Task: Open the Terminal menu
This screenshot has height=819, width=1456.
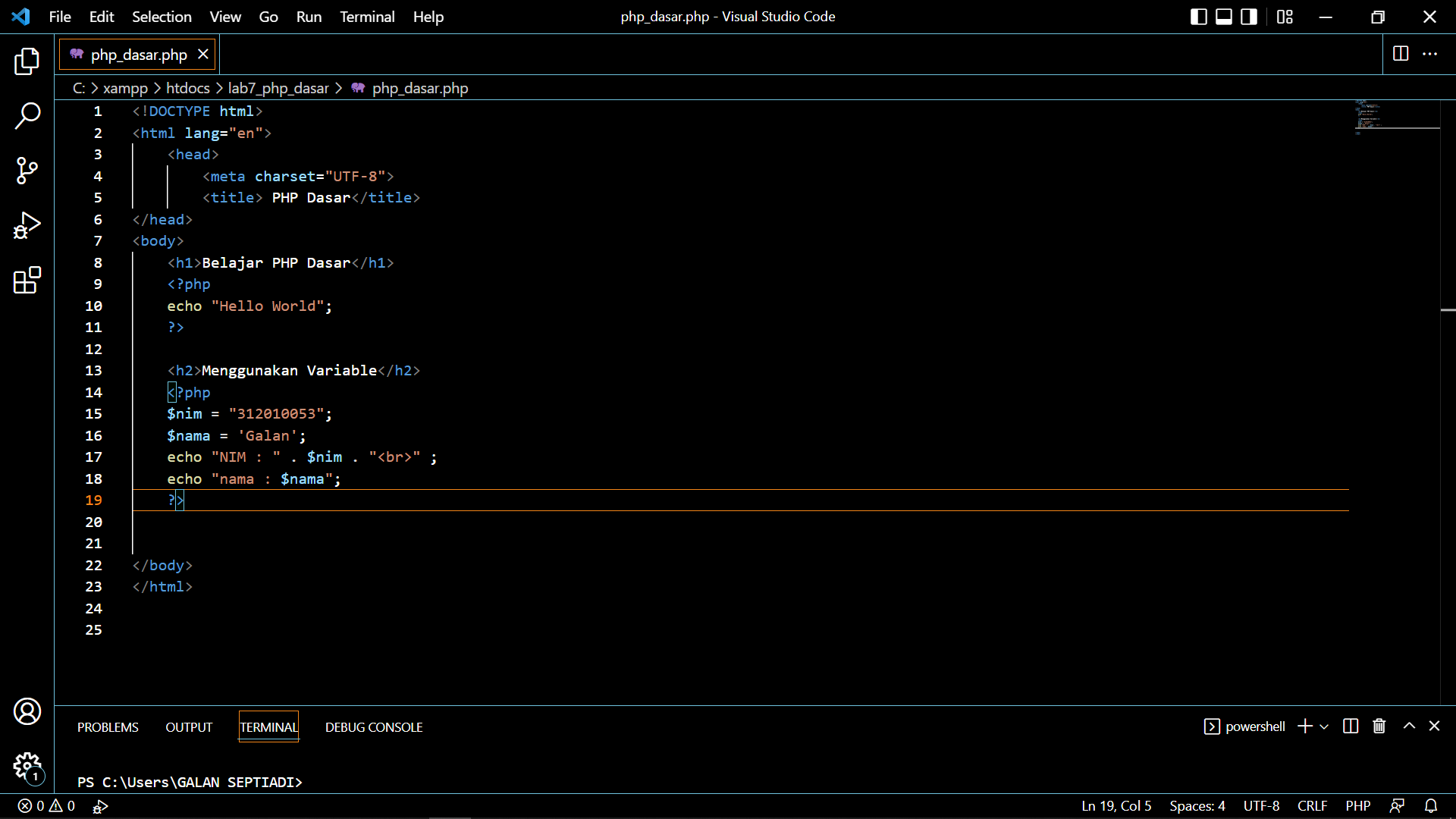Action: [367, 16]
